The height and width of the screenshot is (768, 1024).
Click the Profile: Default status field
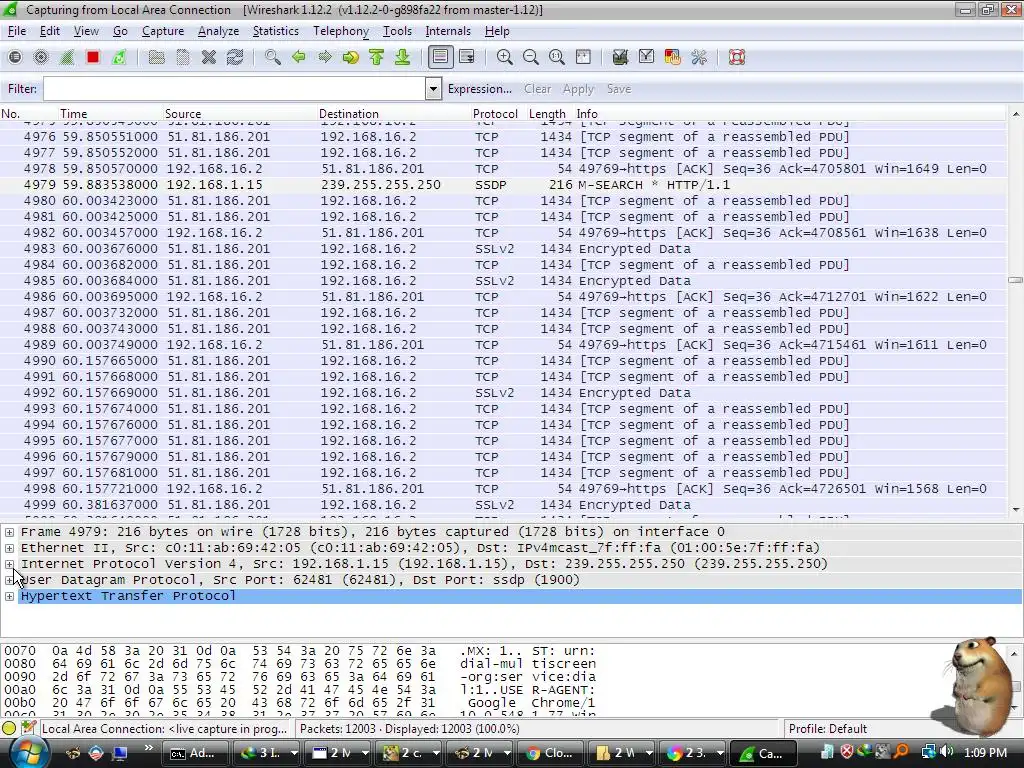coord(827,729)
